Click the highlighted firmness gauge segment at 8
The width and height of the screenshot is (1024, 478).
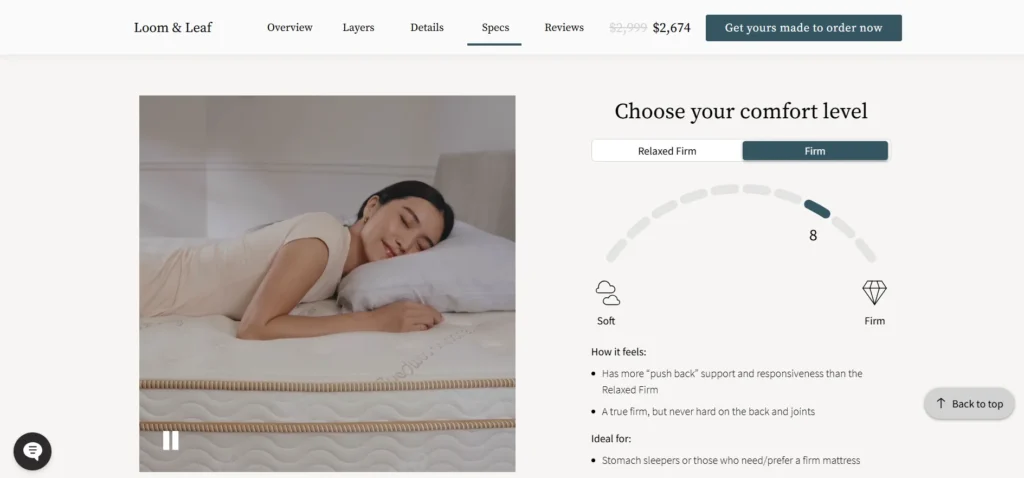click(817, 209)
